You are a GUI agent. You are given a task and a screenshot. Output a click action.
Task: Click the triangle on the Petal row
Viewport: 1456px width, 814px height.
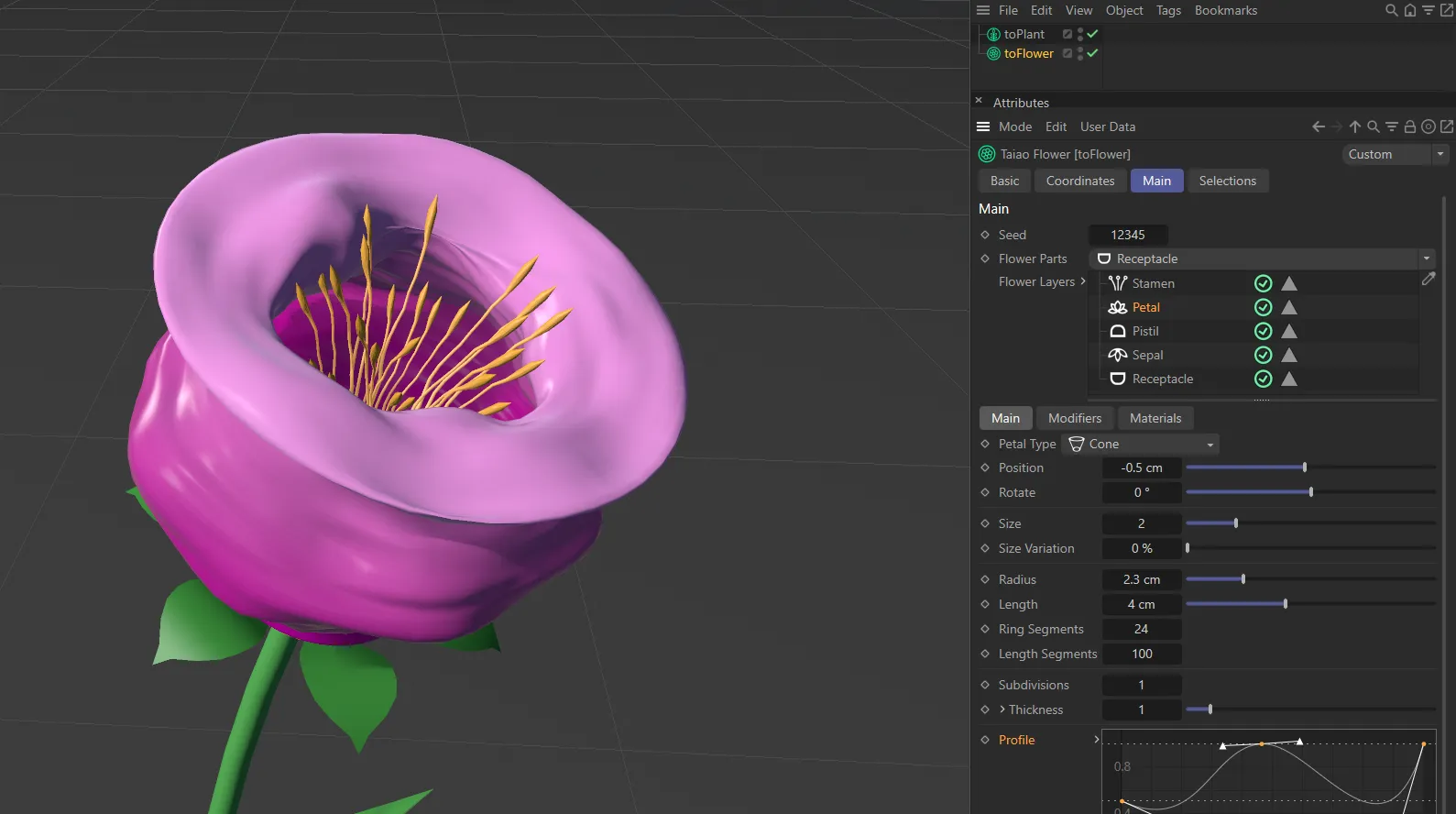1289,307
